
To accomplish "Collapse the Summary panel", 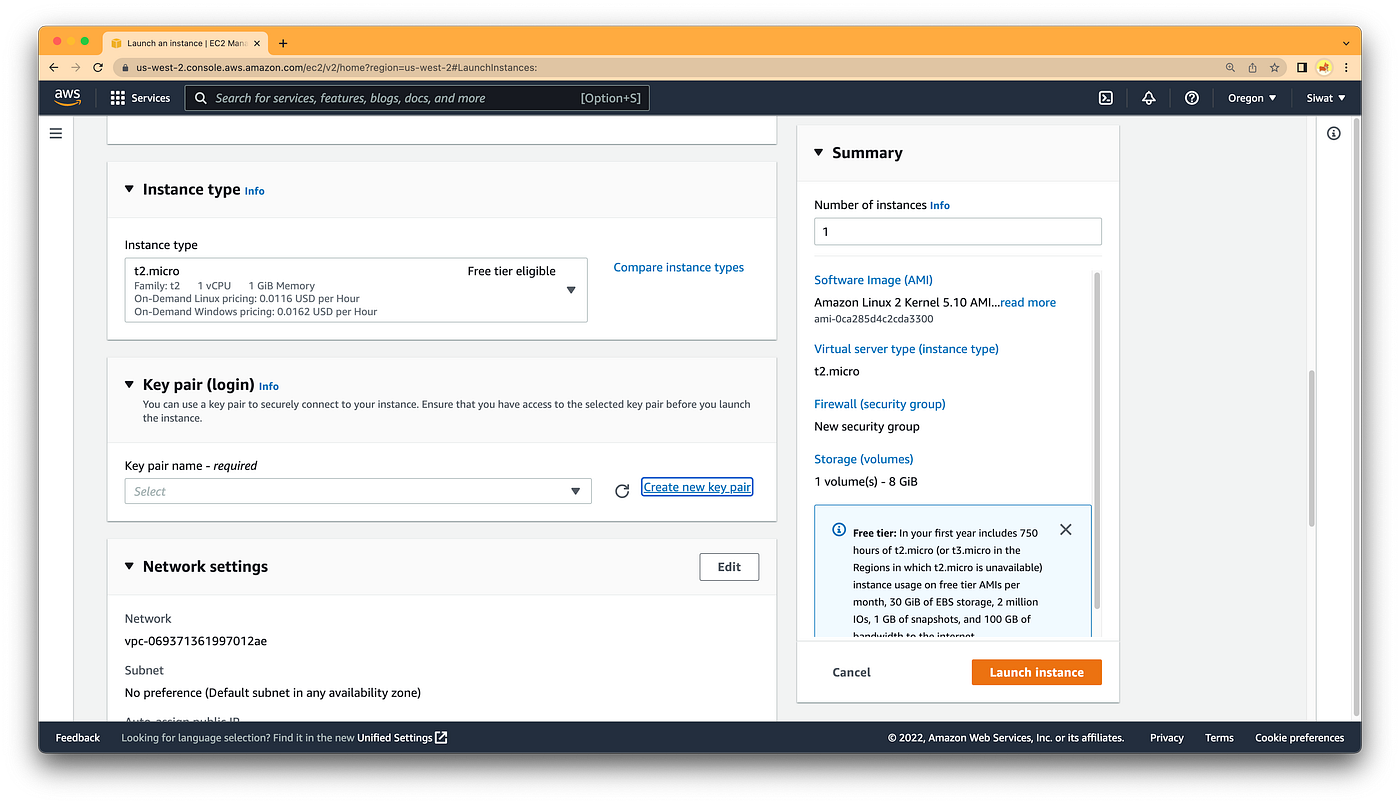I will click(x=818, y=153).
